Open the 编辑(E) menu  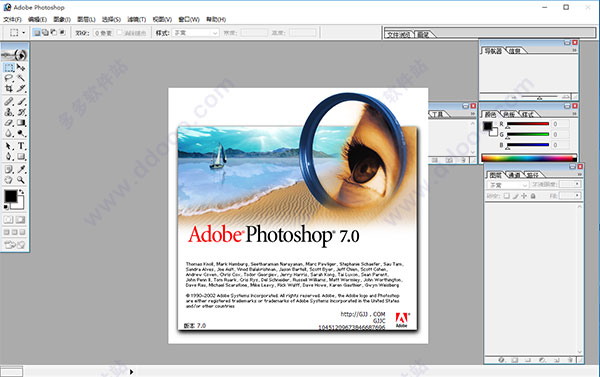(x=37, y=19)
